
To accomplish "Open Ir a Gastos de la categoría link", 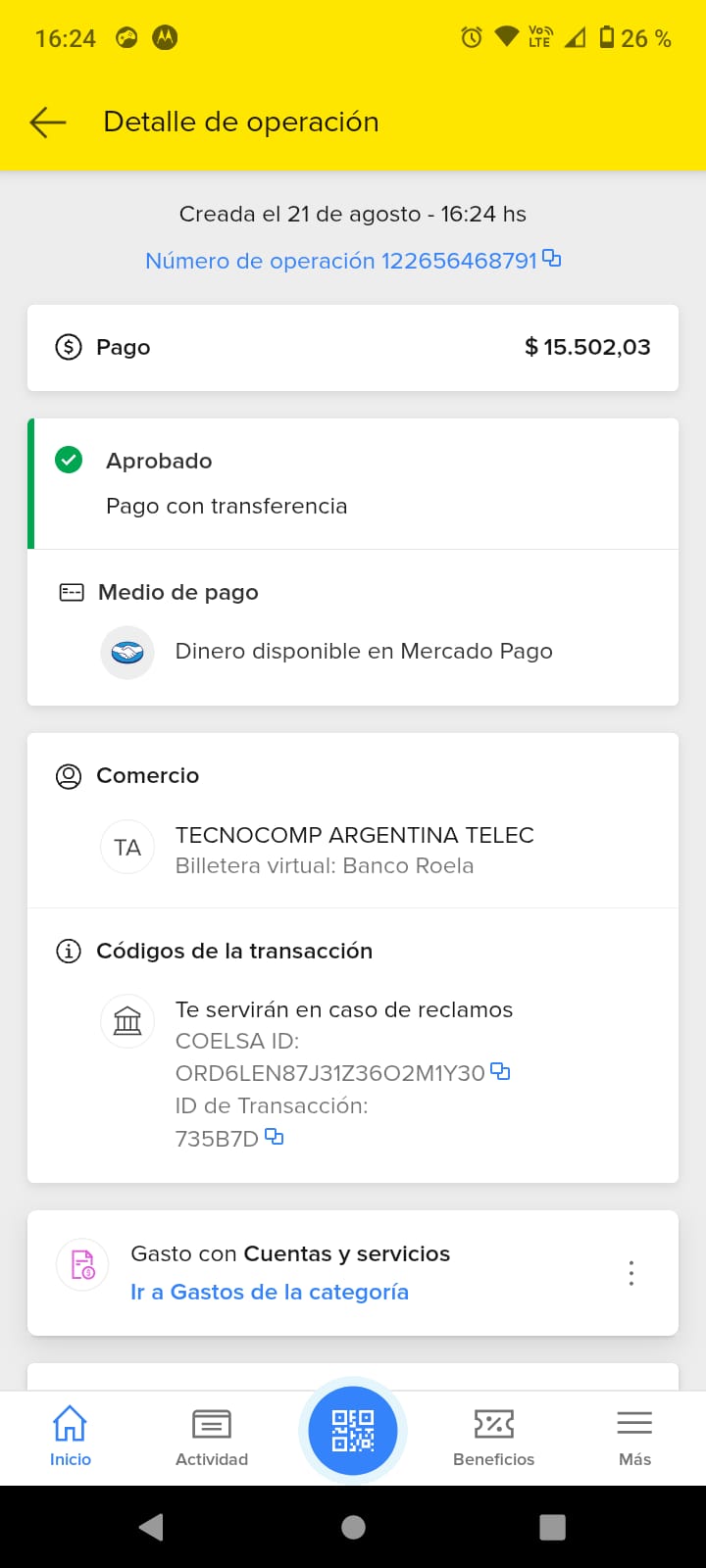I will tap(270, 1293).
